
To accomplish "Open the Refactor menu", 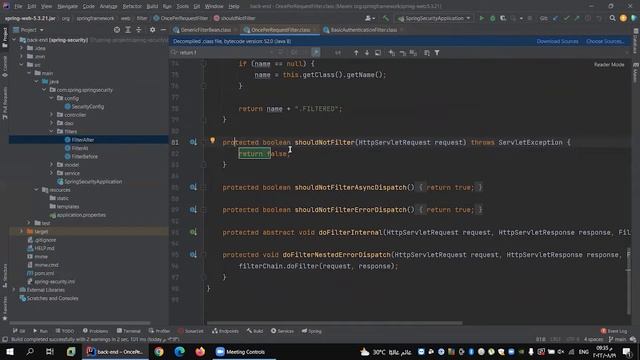I will coord(132,6).
